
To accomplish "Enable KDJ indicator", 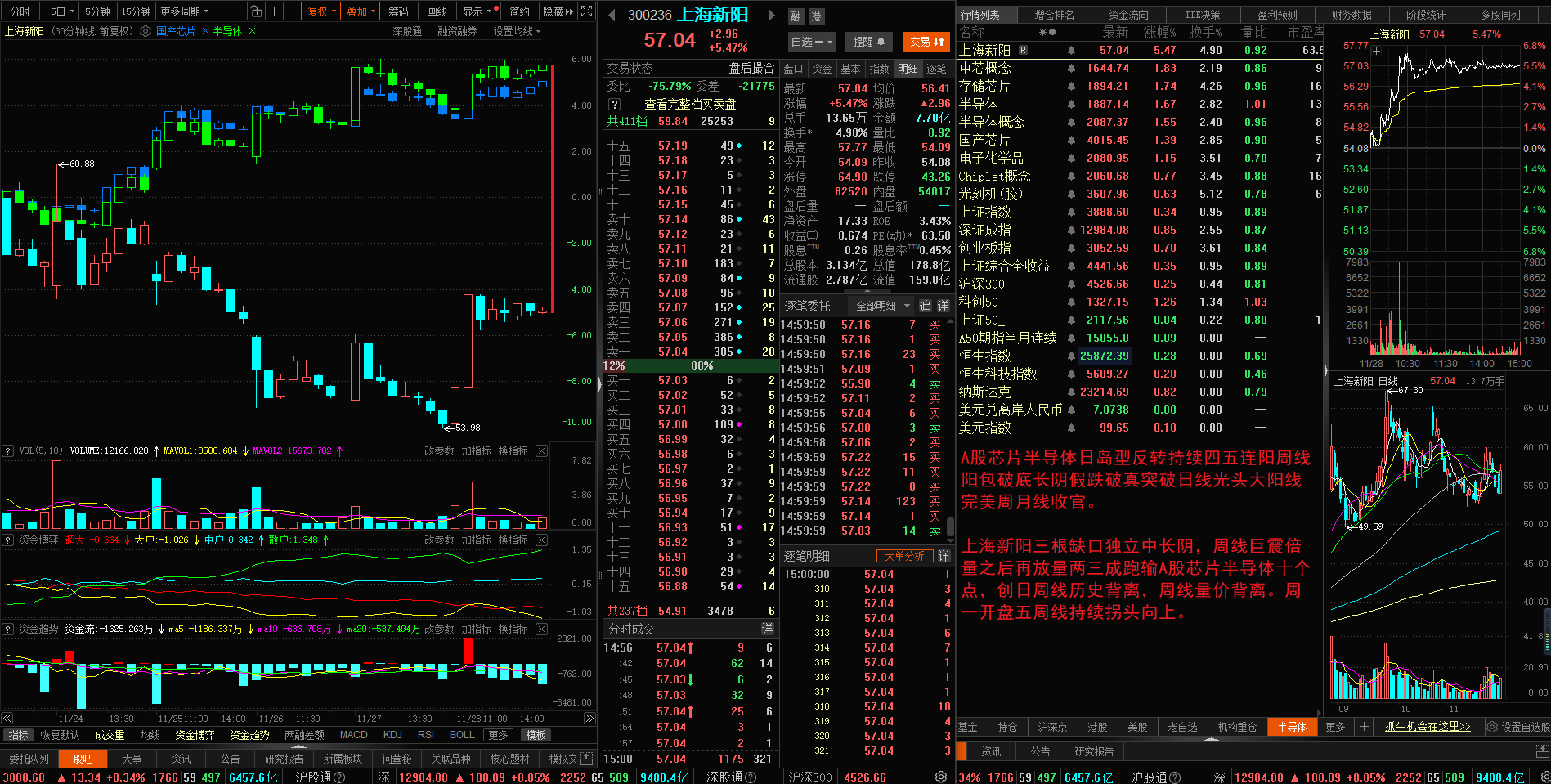I will coord(392,735).
